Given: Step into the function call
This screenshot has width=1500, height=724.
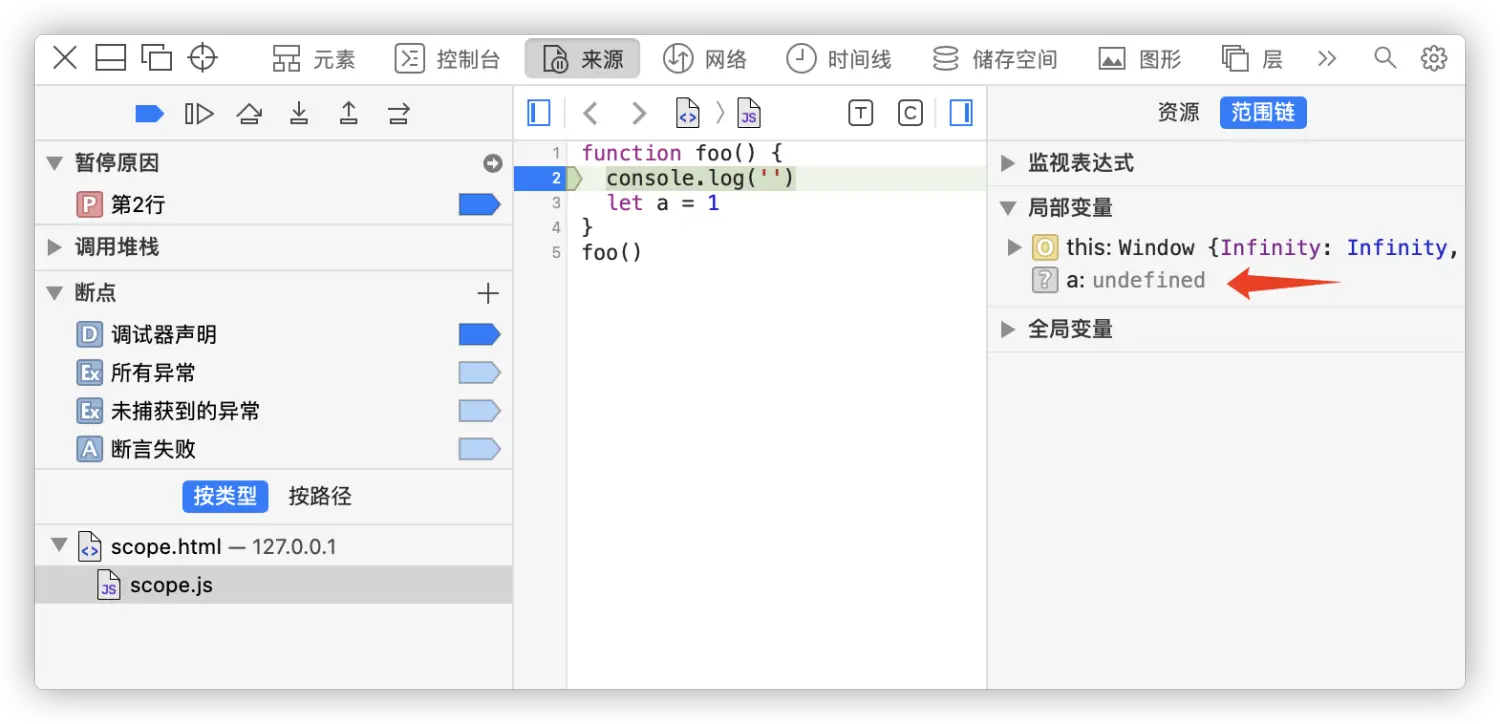Looking at the screenshot, I should (x=299, y=113).
